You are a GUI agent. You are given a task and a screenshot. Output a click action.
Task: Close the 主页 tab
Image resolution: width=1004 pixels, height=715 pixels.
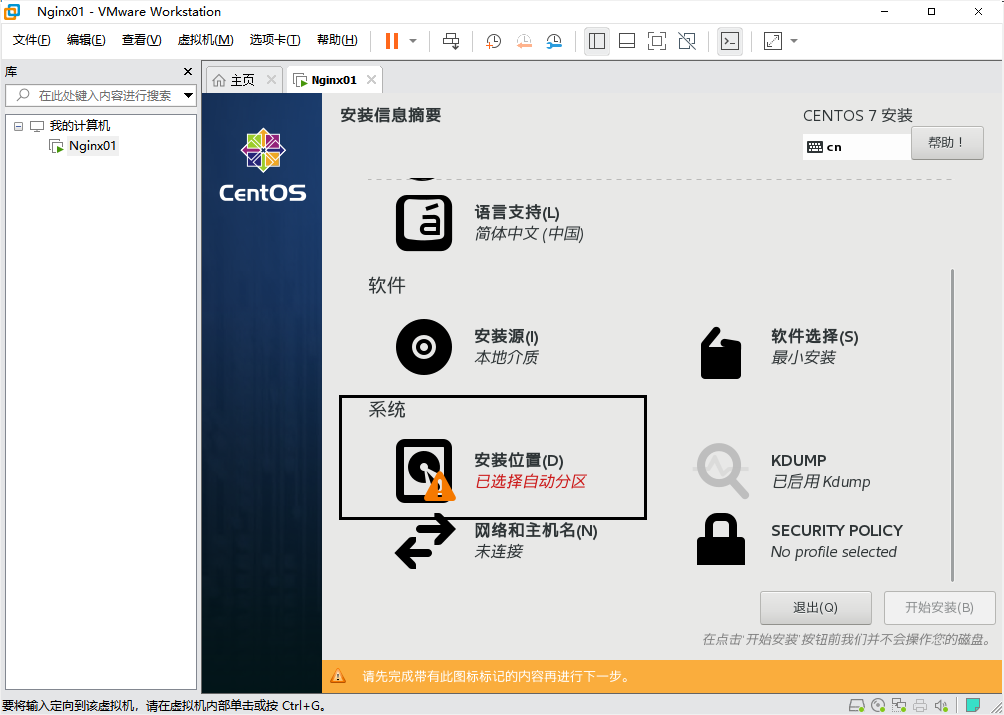click(271, 80)
